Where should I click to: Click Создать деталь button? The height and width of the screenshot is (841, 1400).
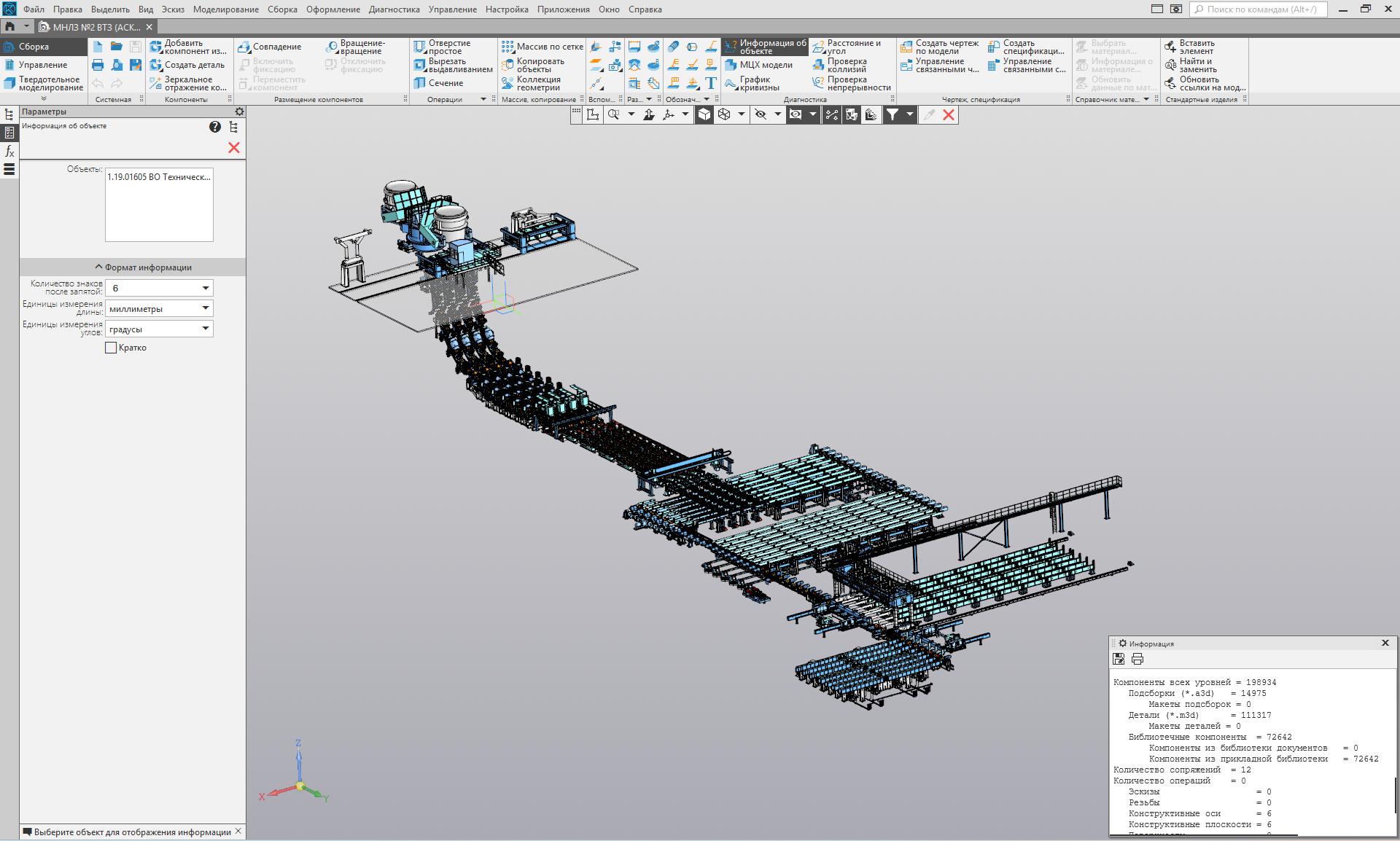point(187,65)
